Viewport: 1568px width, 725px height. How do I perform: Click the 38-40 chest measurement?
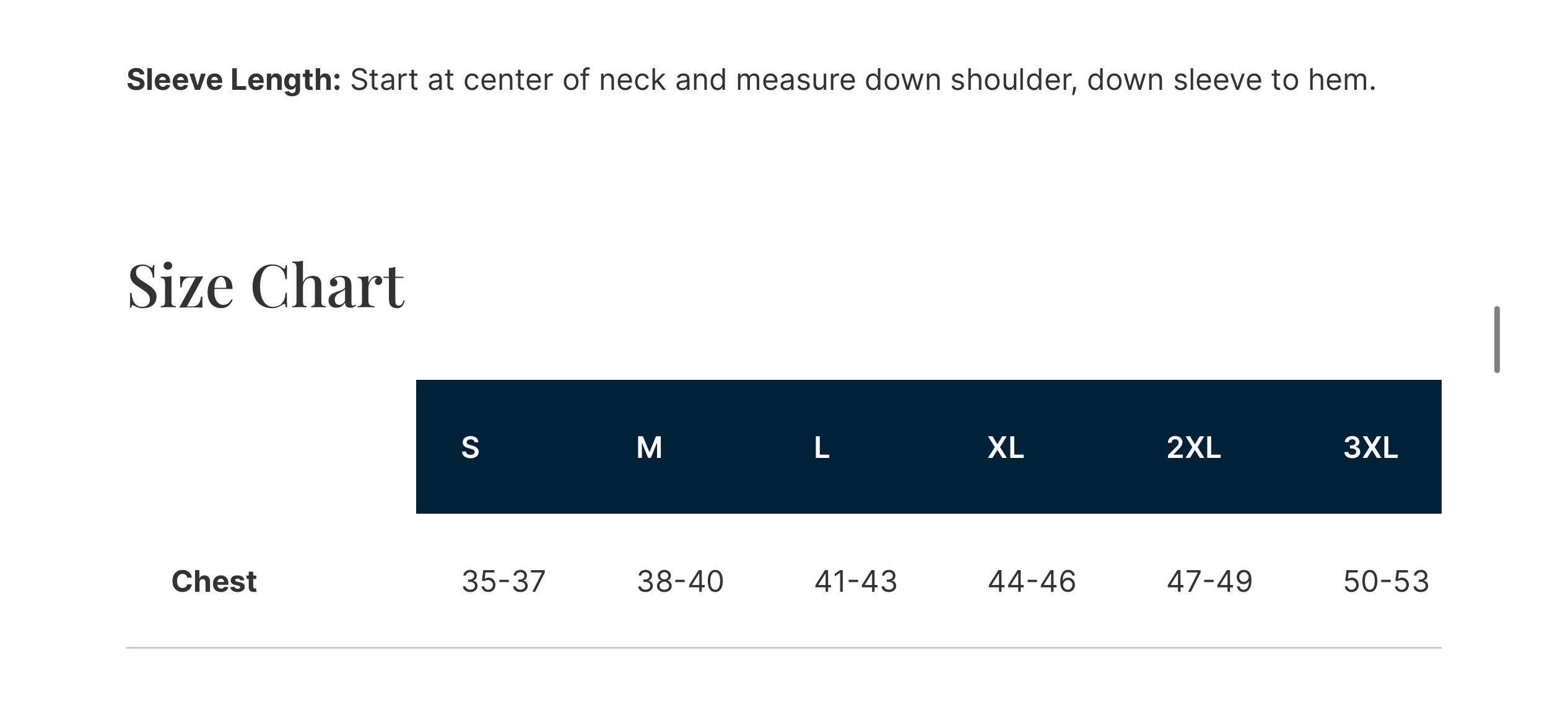click(680, 581)
